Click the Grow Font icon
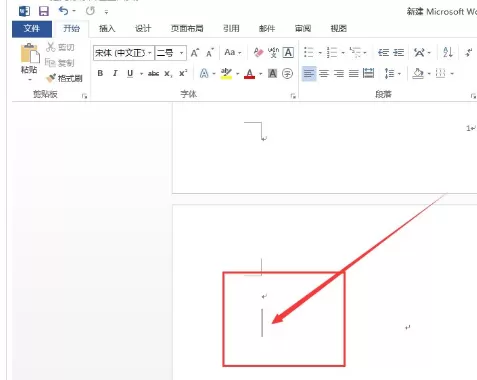This screenshot has height=380, width=477. pos(195,53)
